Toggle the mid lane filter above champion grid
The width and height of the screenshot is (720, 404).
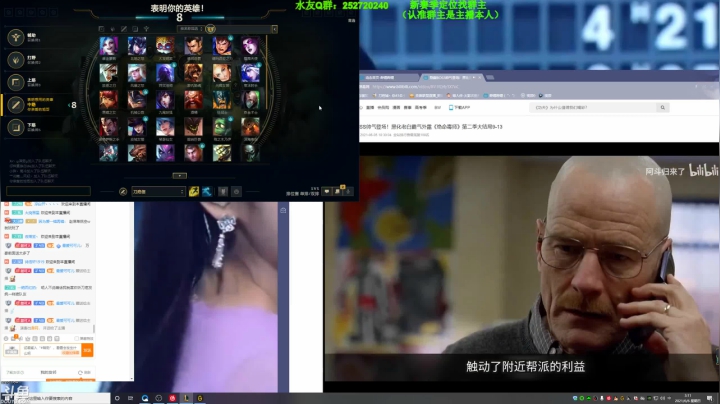click(124, 29)
